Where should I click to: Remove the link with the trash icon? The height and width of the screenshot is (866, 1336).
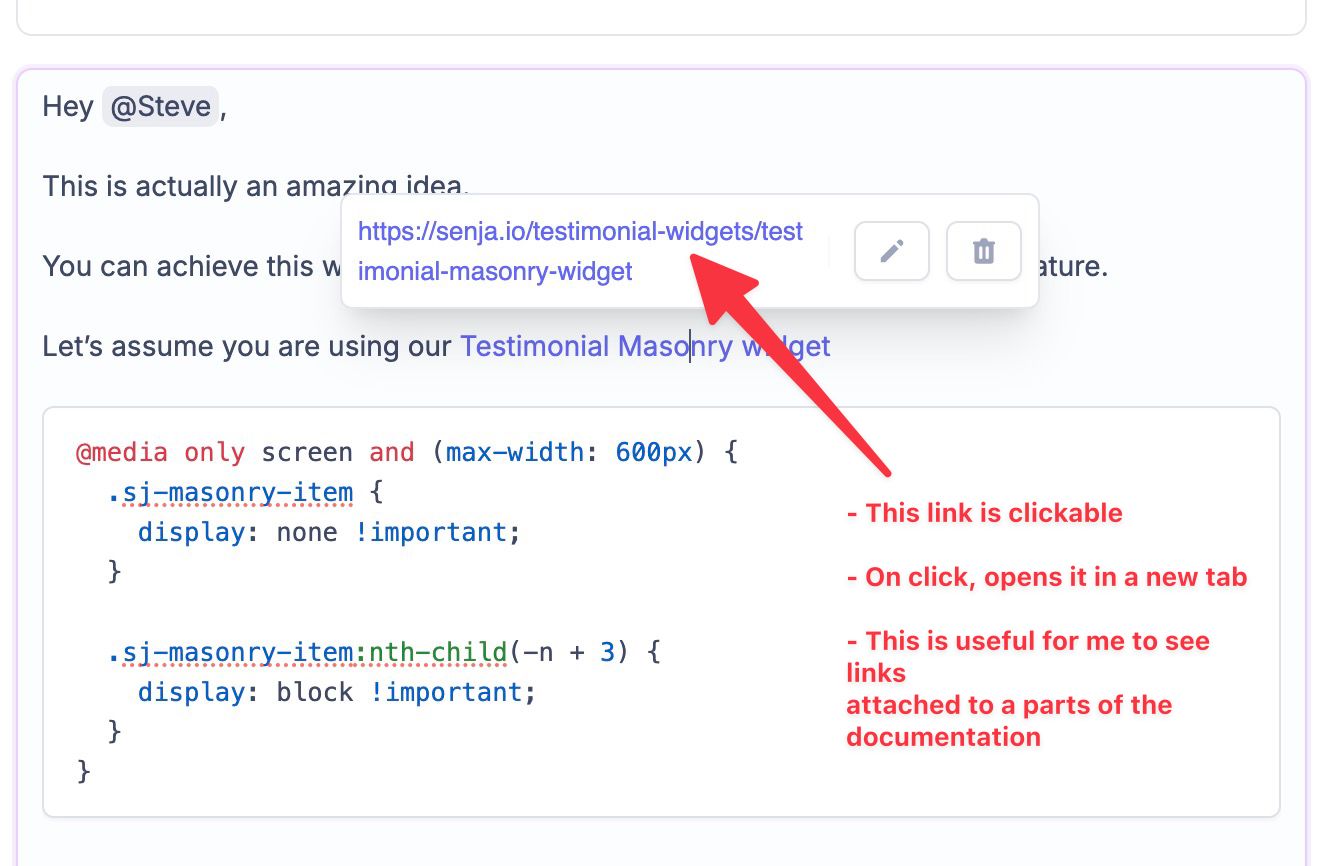pos(984,251)
